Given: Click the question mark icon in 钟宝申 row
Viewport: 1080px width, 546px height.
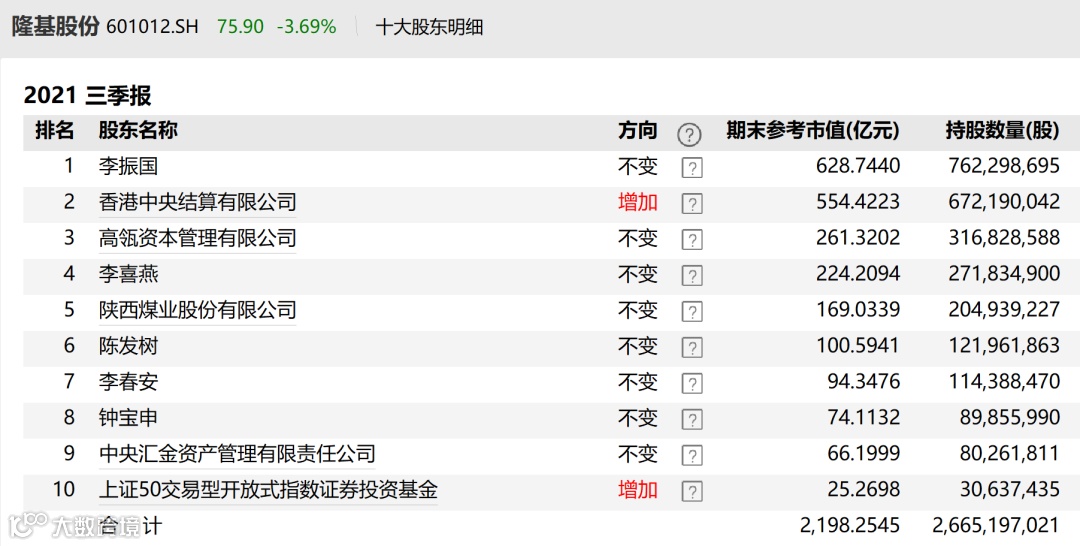Looking at the screenshot, I should tap(692, 419).
